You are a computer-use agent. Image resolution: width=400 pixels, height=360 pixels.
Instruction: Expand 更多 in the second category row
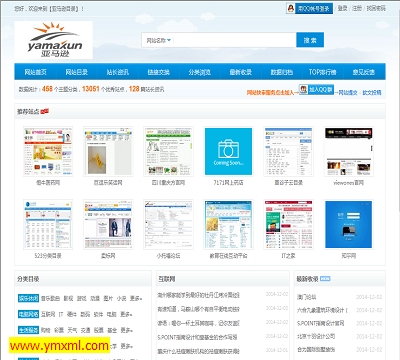coord(126,314)
